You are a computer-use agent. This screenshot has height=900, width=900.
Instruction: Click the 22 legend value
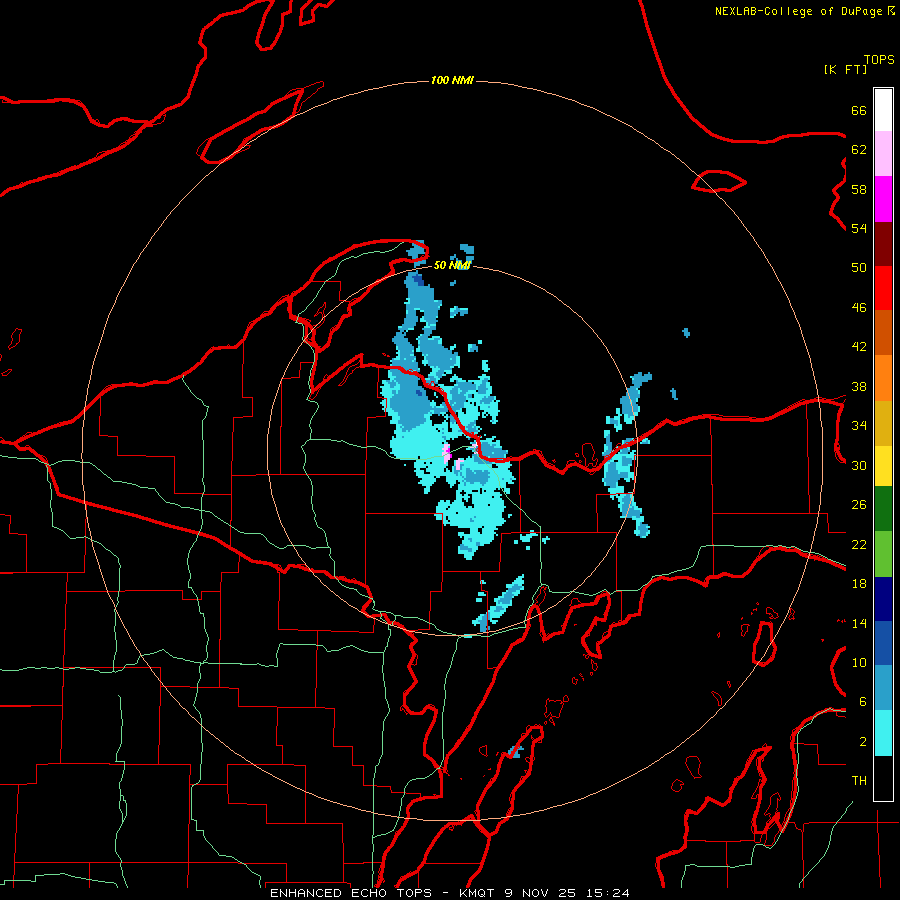click(859, 544)
